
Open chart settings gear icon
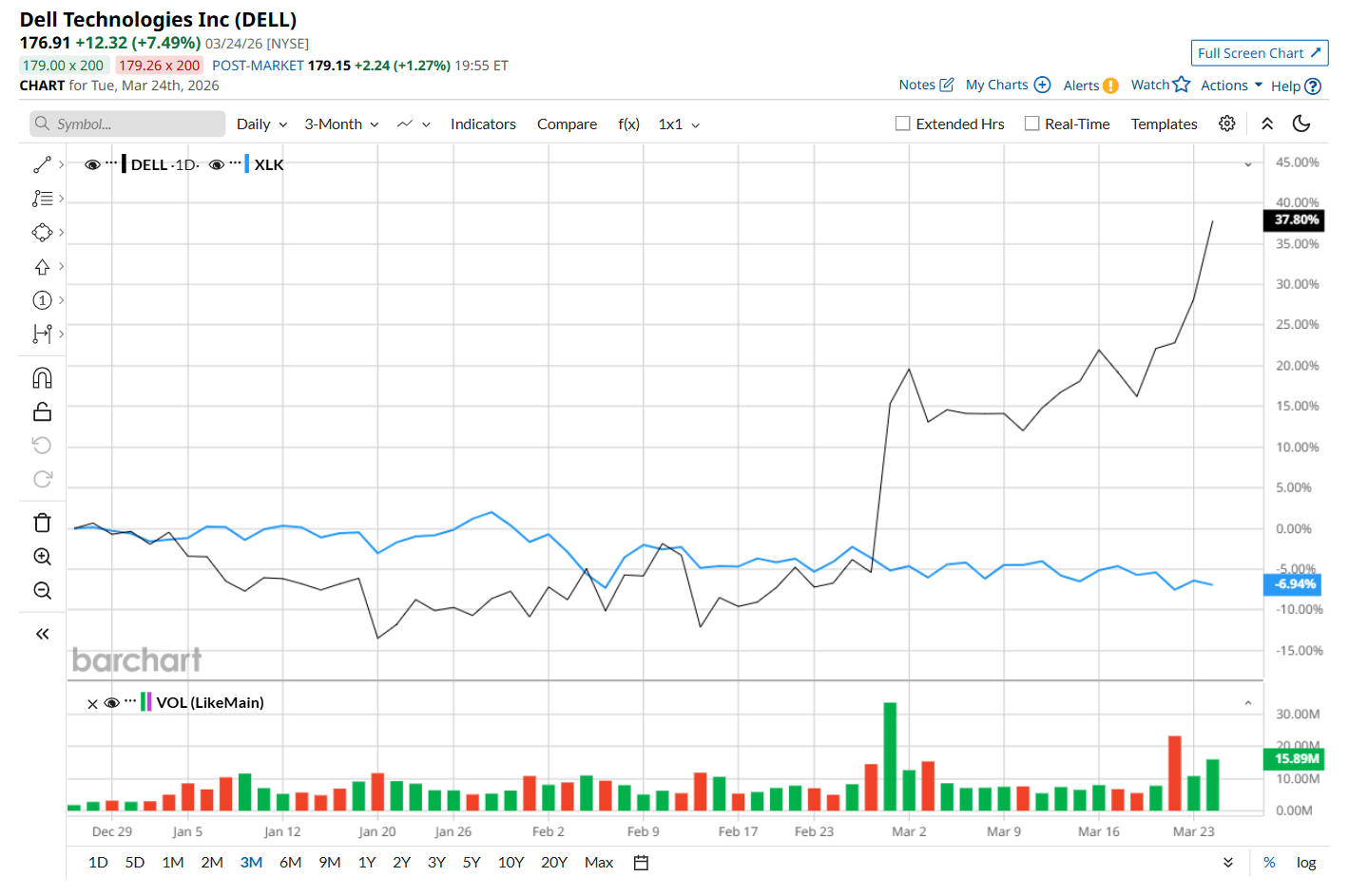[x=1227, y=124]
